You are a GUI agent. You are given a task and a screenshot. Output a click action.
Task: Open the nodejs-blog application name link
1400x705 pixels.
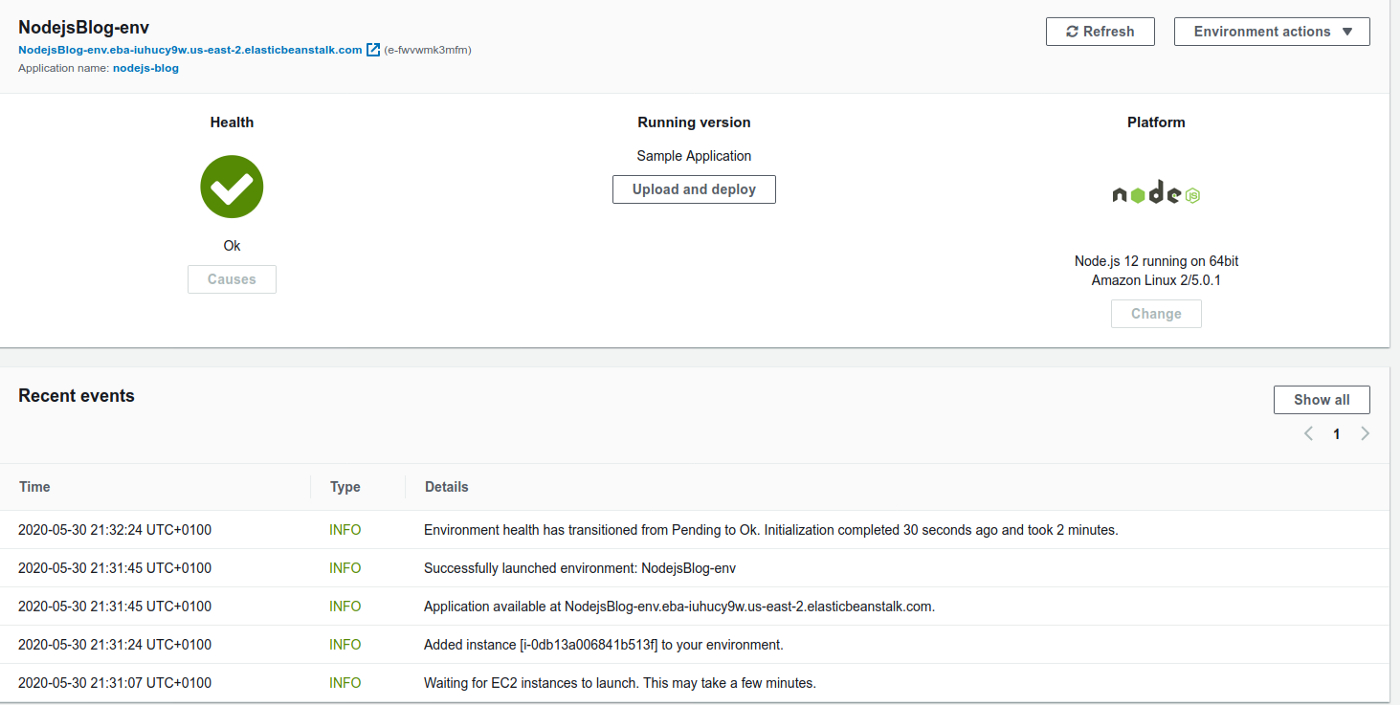tap(146, 68)
